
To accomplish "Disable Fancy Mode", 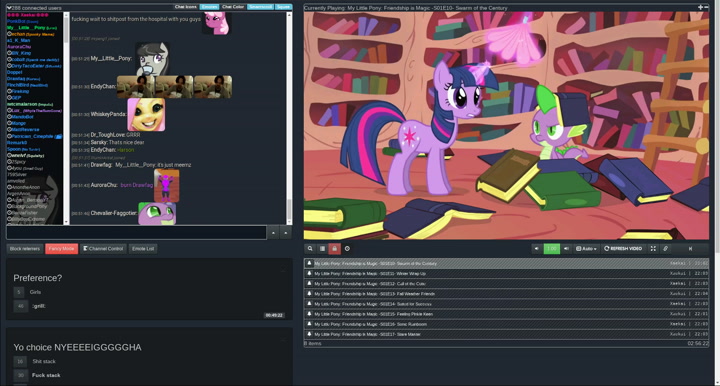I will [62, 249].
